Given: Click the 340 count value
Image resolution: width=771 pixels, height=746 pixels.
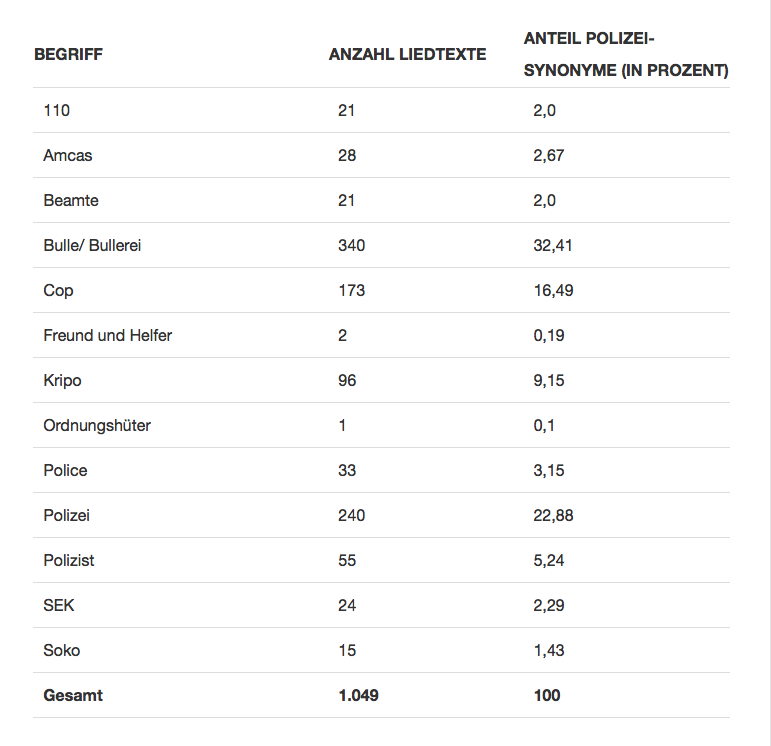Looking at the screenshot, I should (x=352, y=245).
